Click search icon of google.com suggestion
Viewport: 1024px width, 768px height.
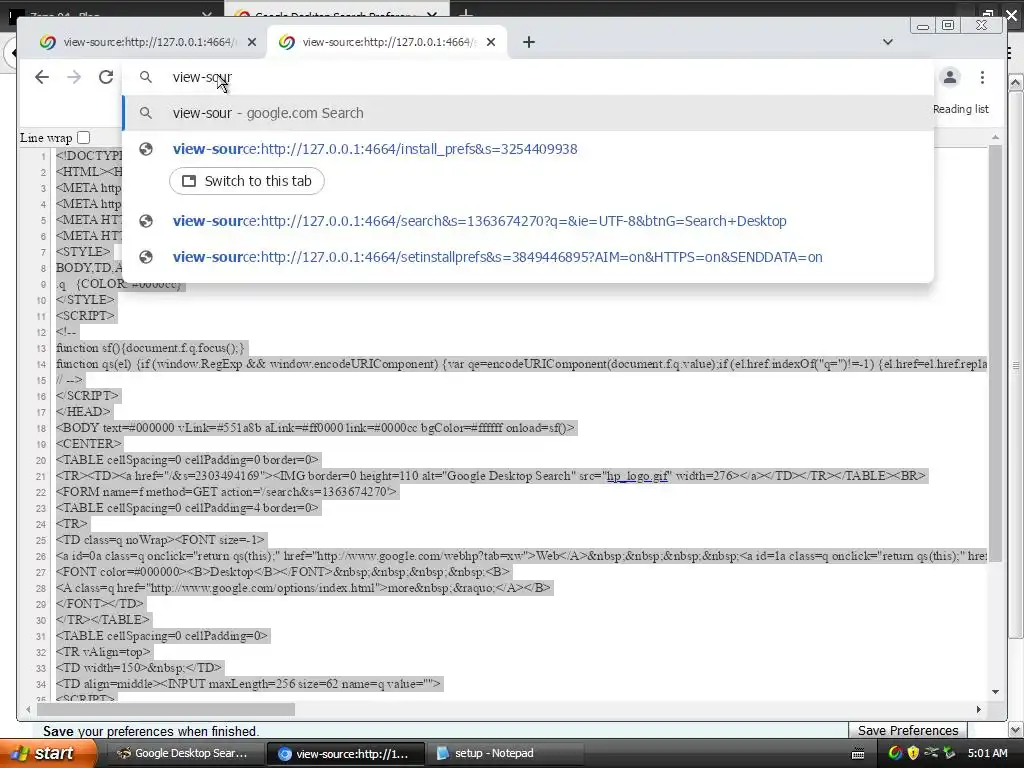(146, 113)
